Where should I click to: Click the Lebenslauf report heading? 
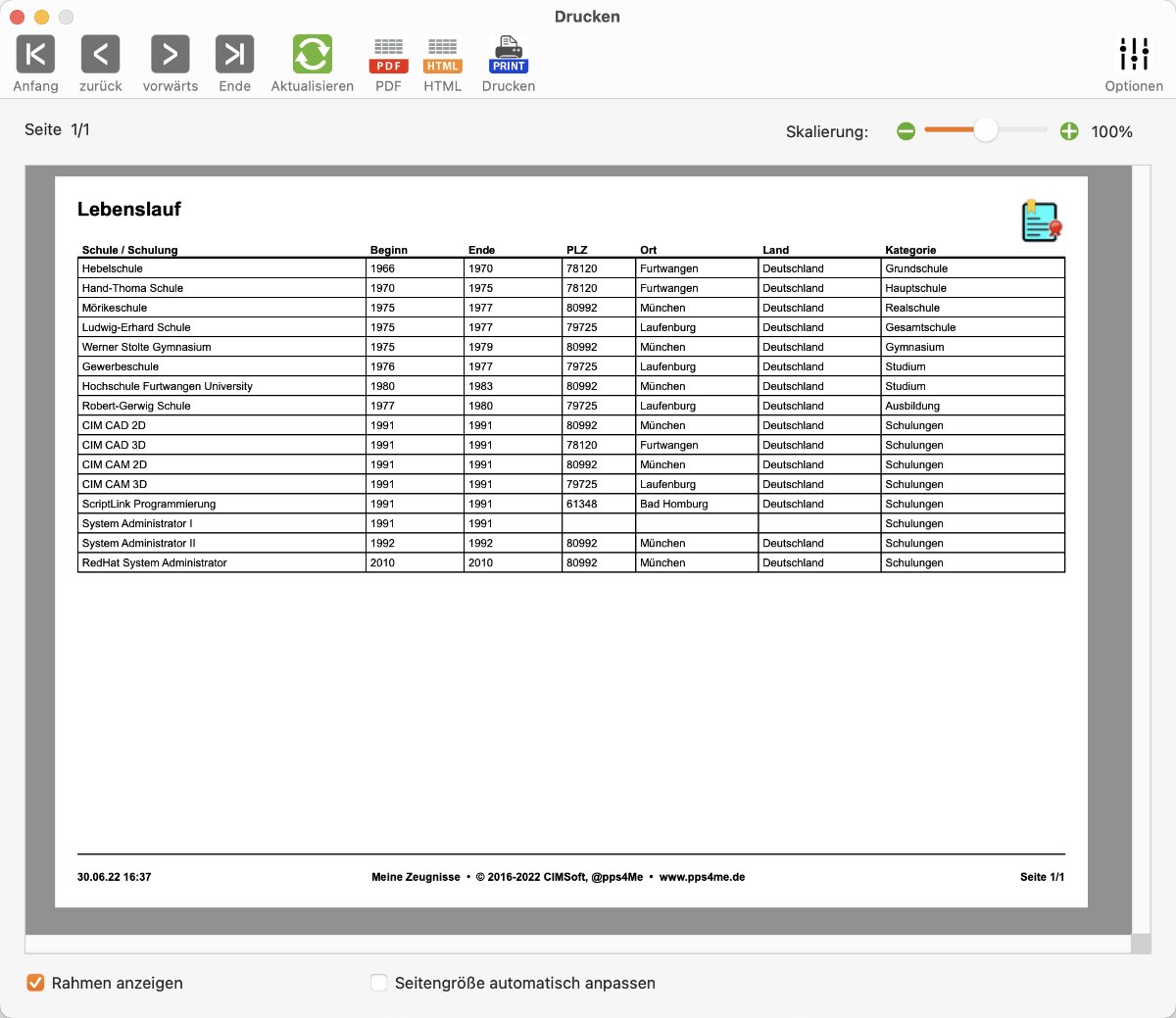pyautogui.click(x=129, y=209)
